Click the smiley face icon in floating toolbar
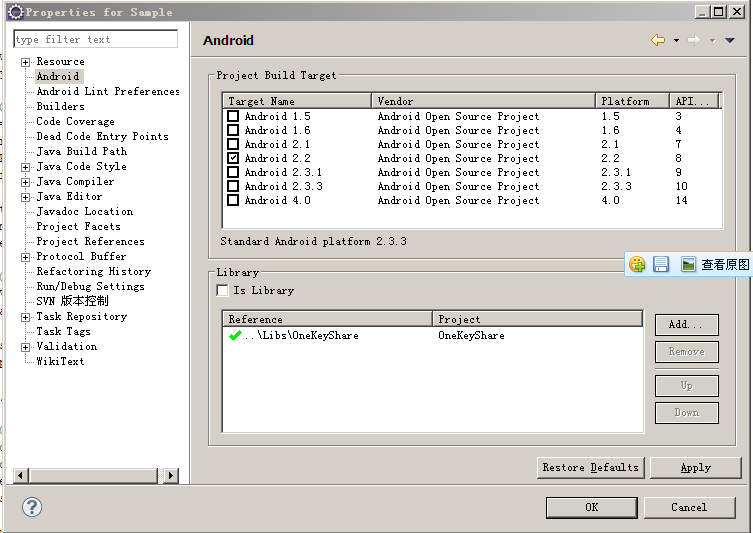 pyautogui.click(x=637, y=264)
